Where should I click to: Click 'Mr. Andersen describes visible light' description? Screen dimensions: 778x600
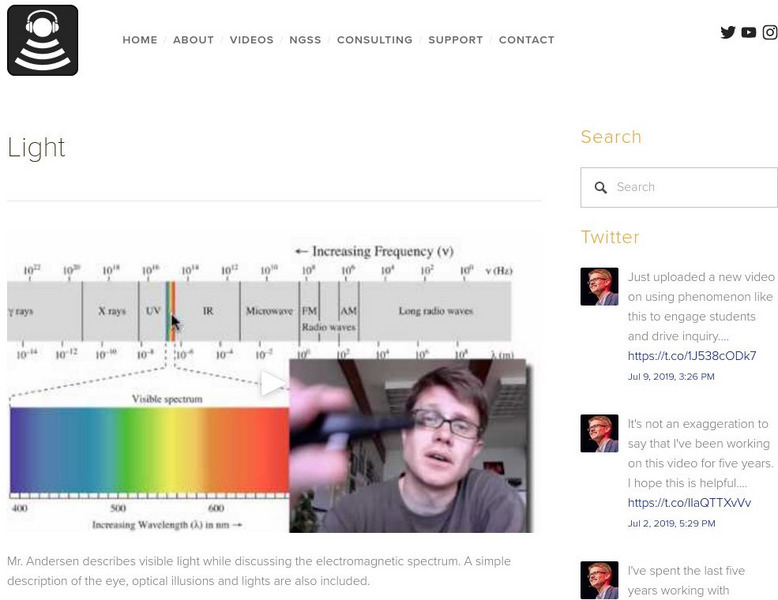click(259, 571)
